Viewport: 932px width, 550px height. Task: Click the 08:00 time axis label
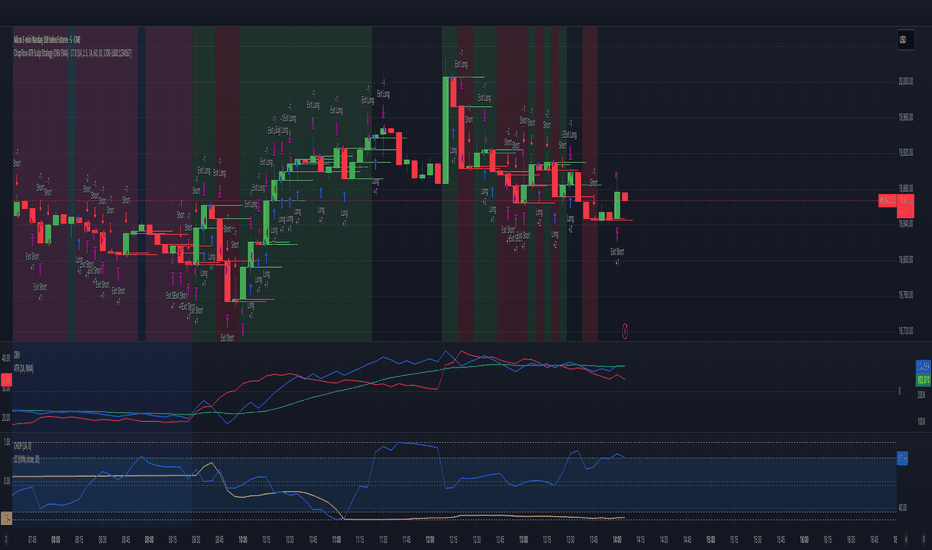tap(55, 540)
